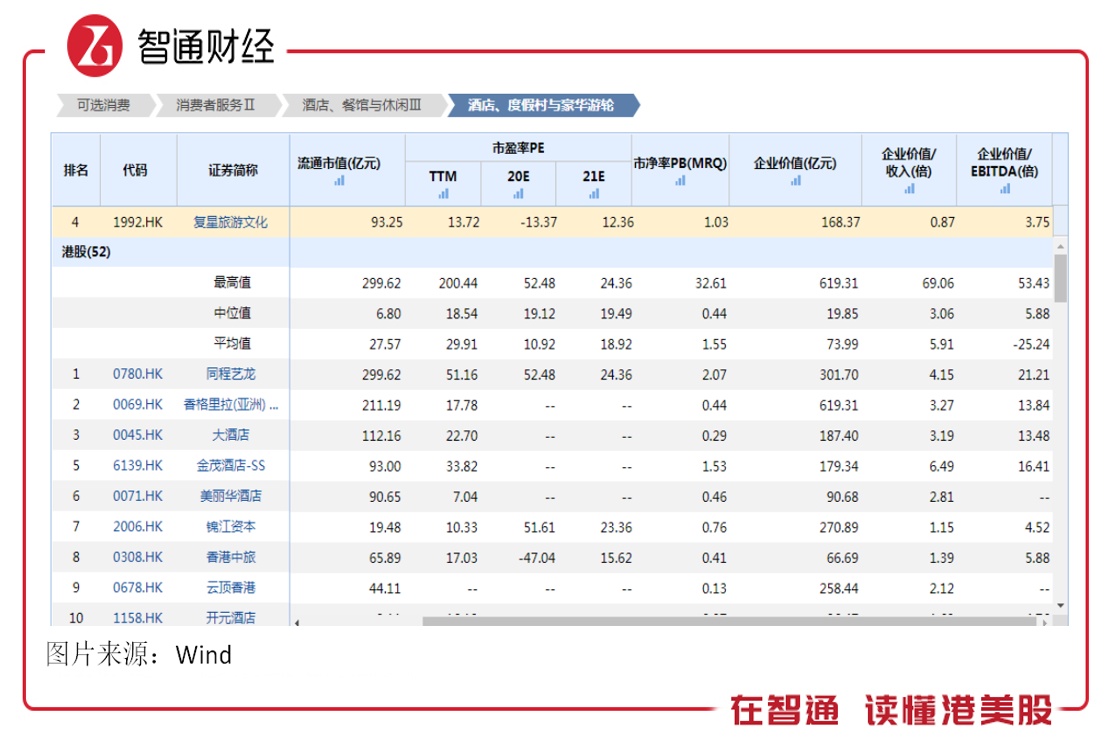This screenshot has width=1108, height=756.
Task: Select the 消费者服务II breadcrumb tab
Action: (216, 105)
